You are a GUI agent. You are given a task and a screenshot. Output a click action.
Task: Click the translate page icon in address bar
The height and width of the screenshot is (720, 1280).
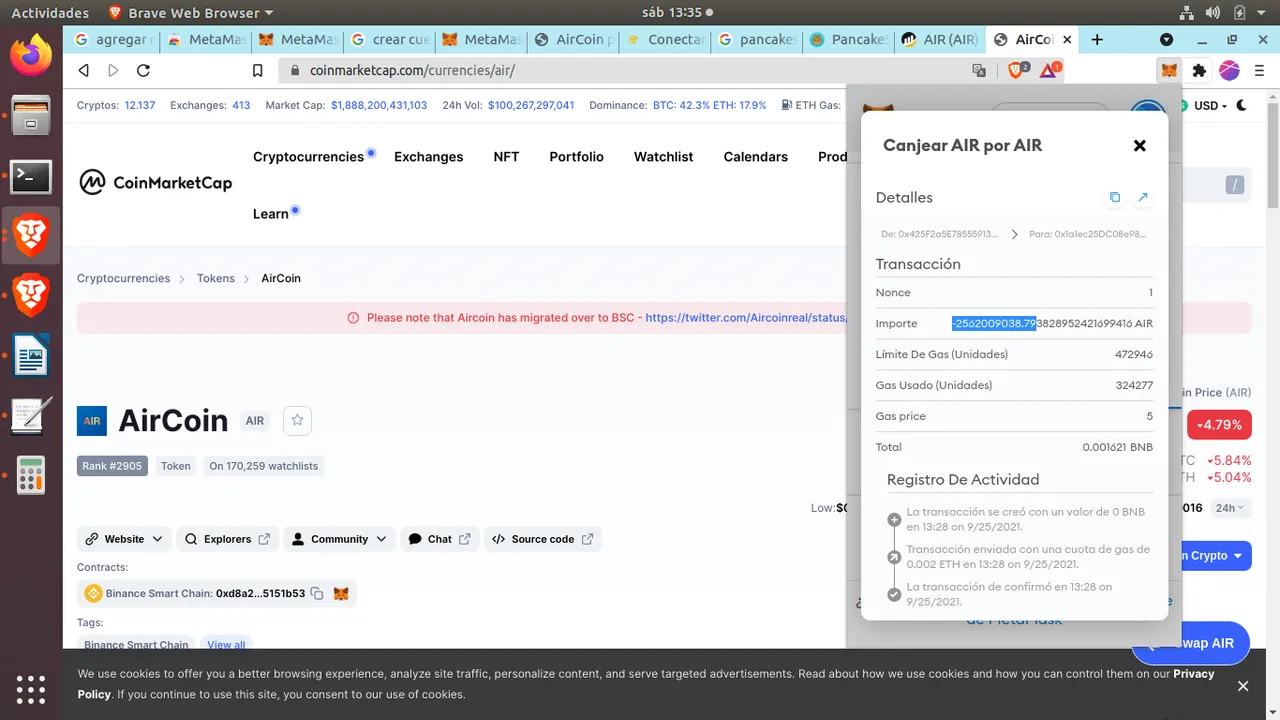click(979, 71)
